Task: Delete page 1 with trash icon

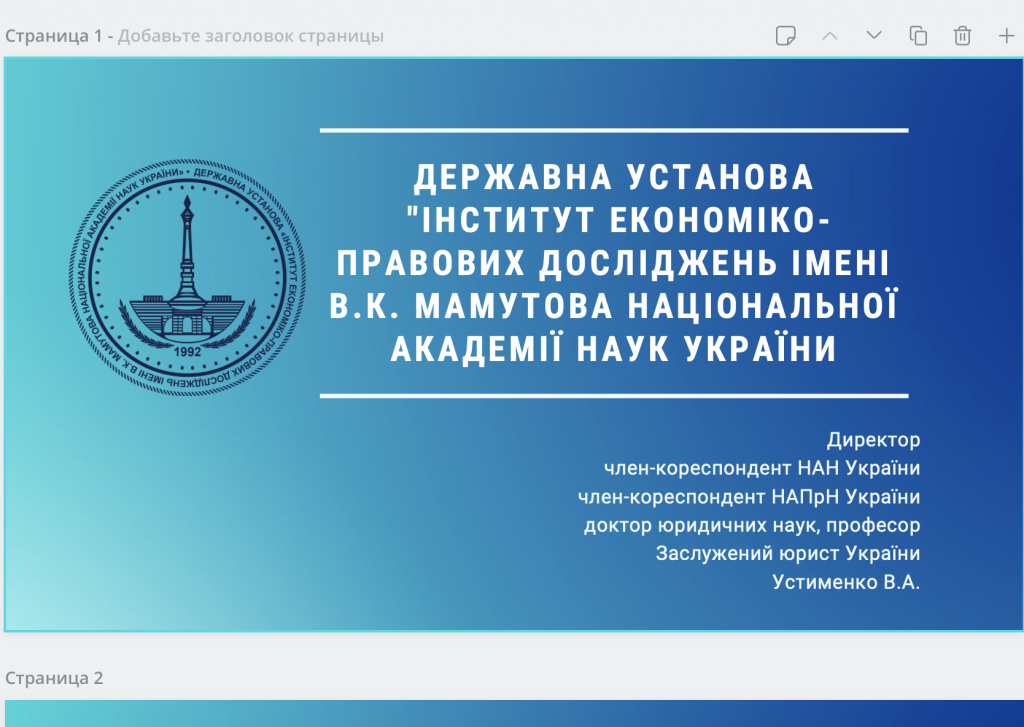Action: click(962, 35)
